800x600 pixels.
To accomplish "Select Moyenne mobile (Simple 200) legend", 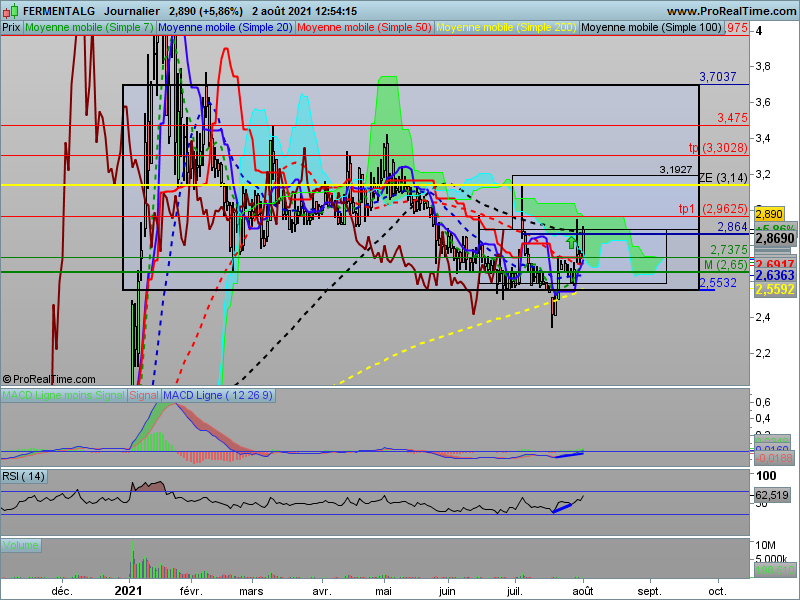I will (506, 28).
